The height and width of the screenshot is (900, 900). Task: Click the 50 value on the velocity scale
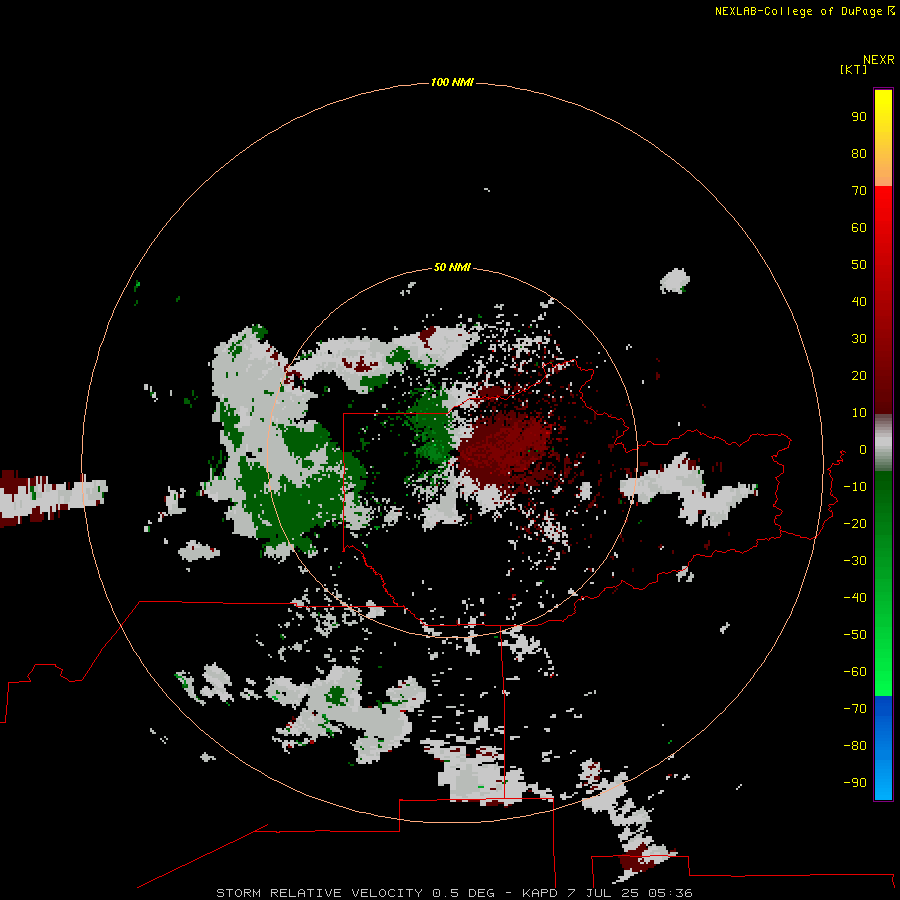[859, 265]
